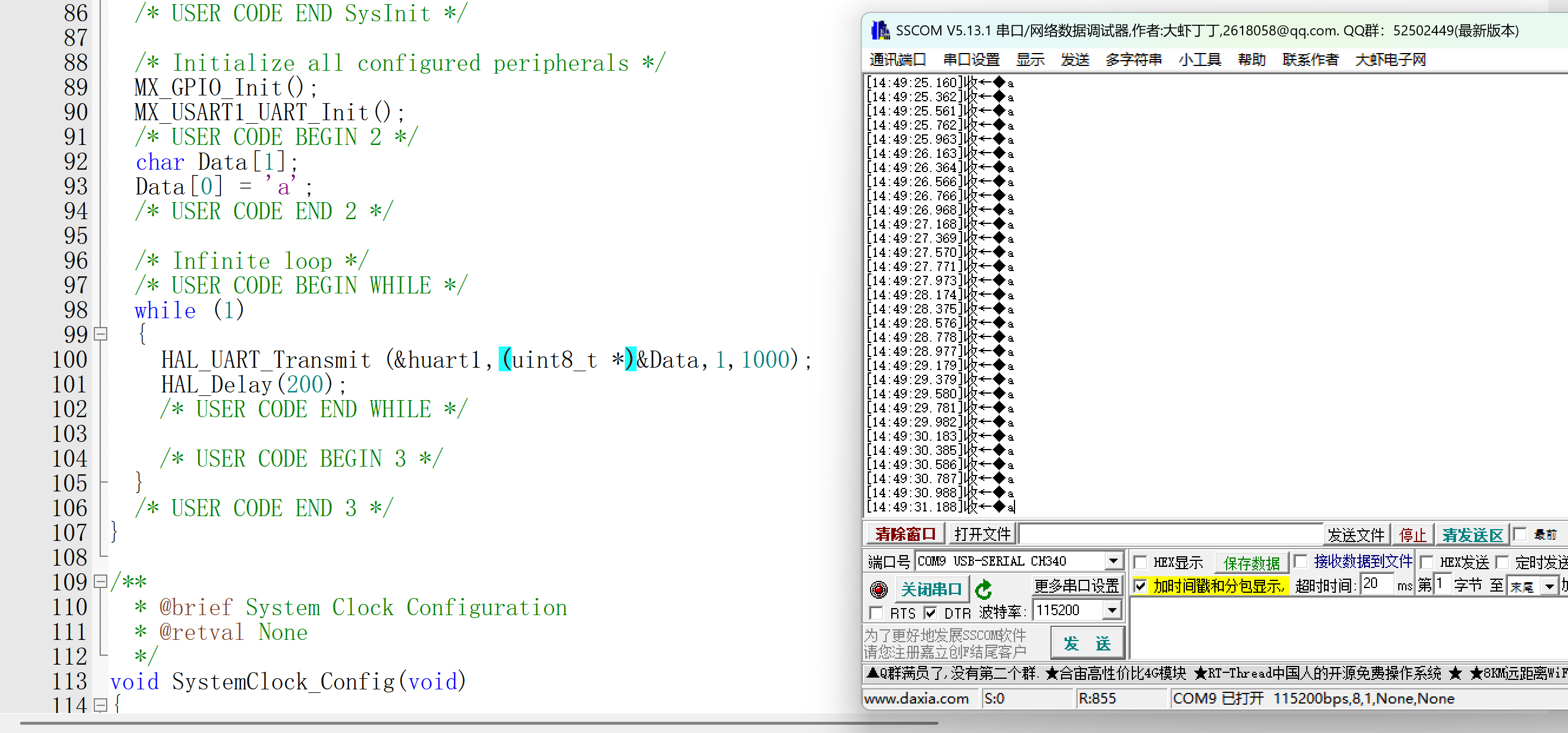Collapse the comment fold marker at line 109

(101, 582)
